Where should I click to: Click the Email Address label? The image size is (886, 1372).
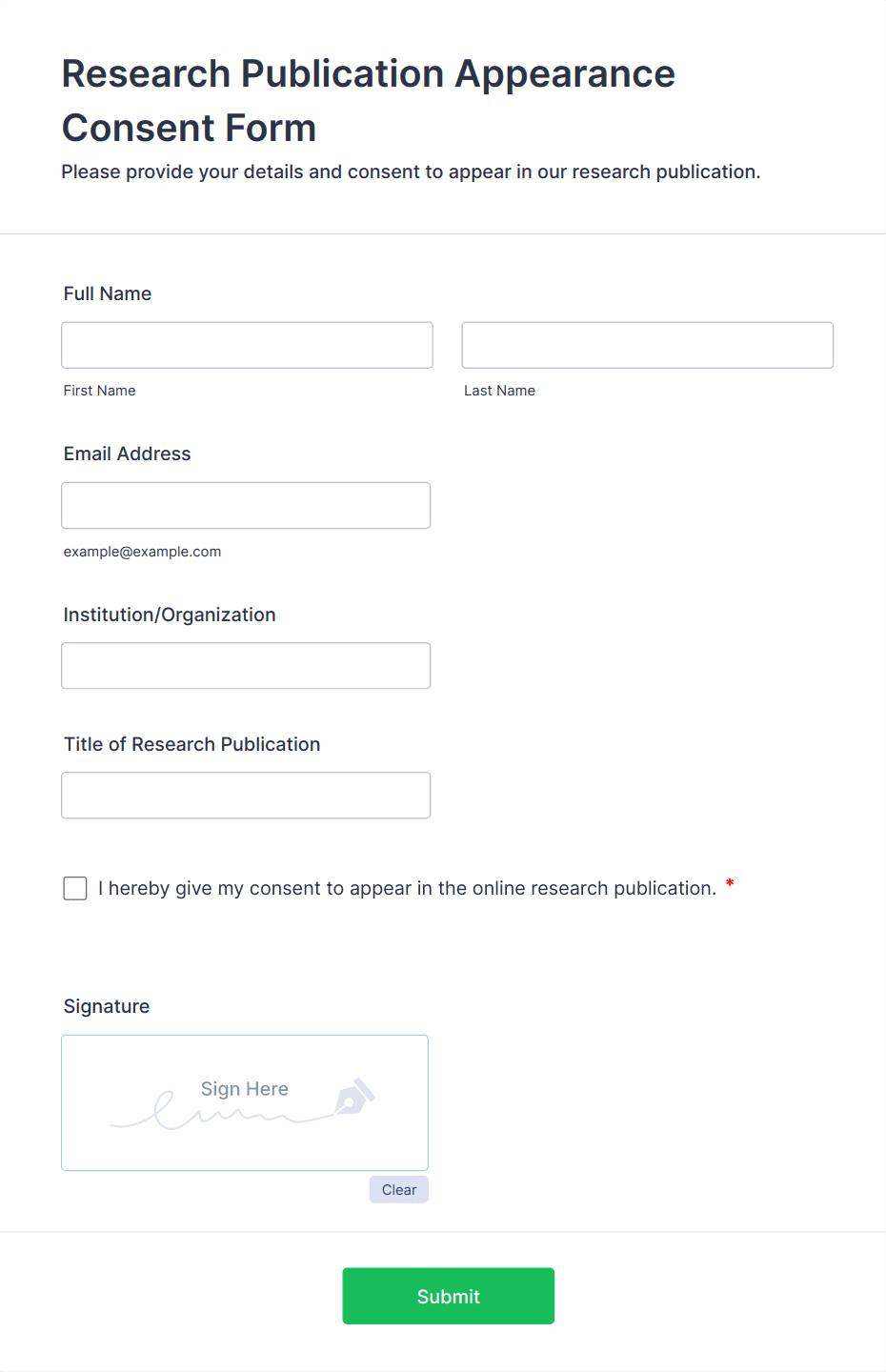[x=128, y=454]
